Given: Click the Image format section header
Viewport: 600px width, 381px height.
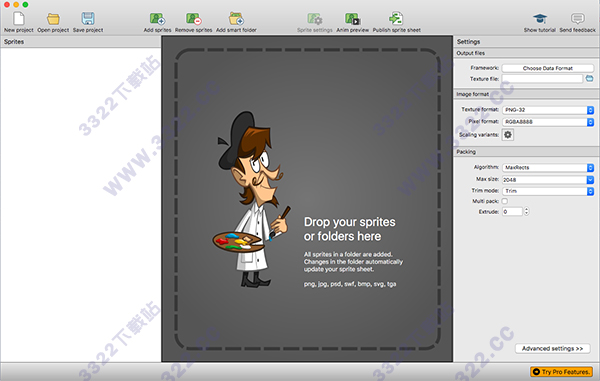Looking at the screenshot, I should tap(527, 94).
